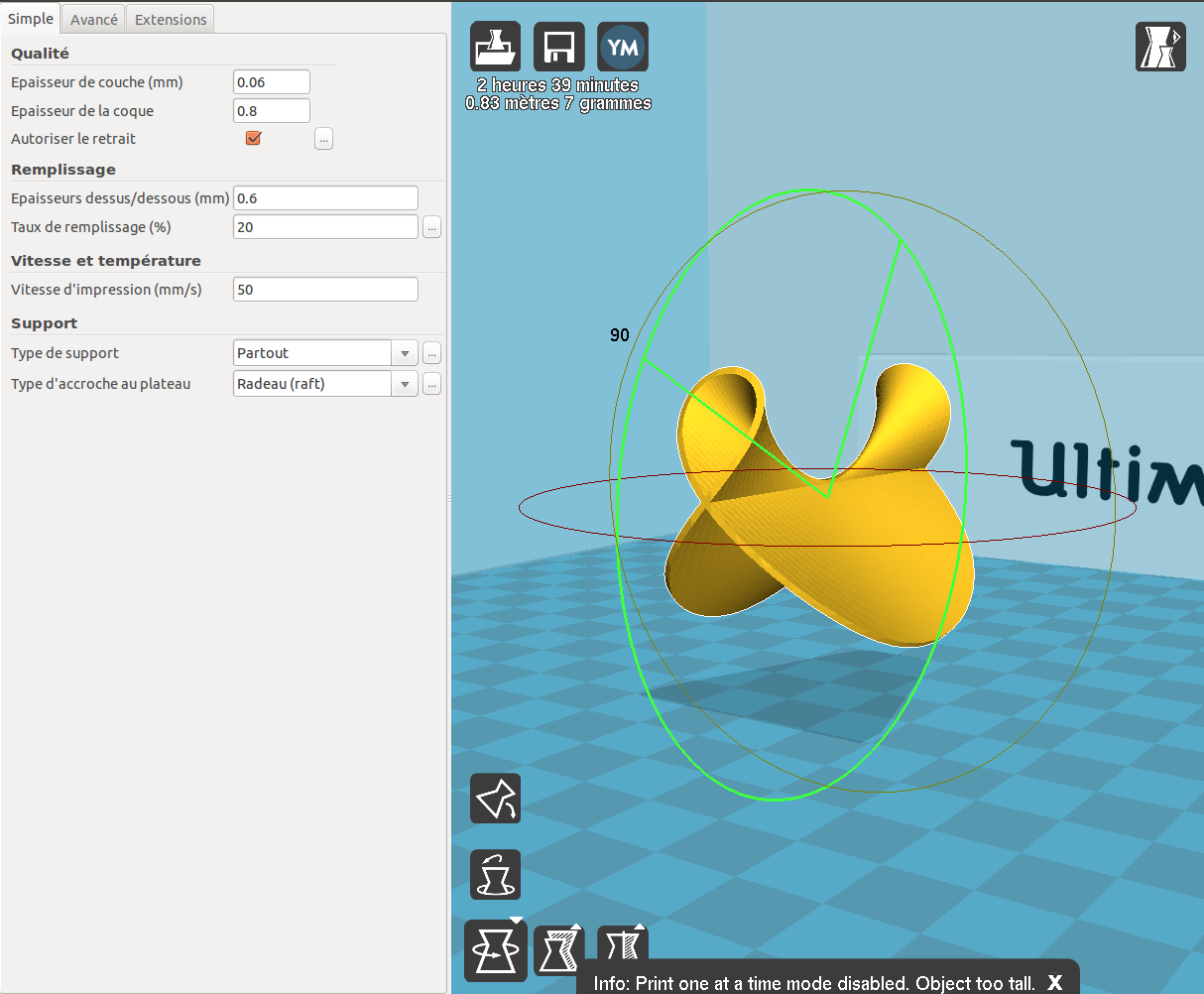Click the '0.83 mètres 7 grammes' text
This screenshot has width=1204, height=994.
558,103
